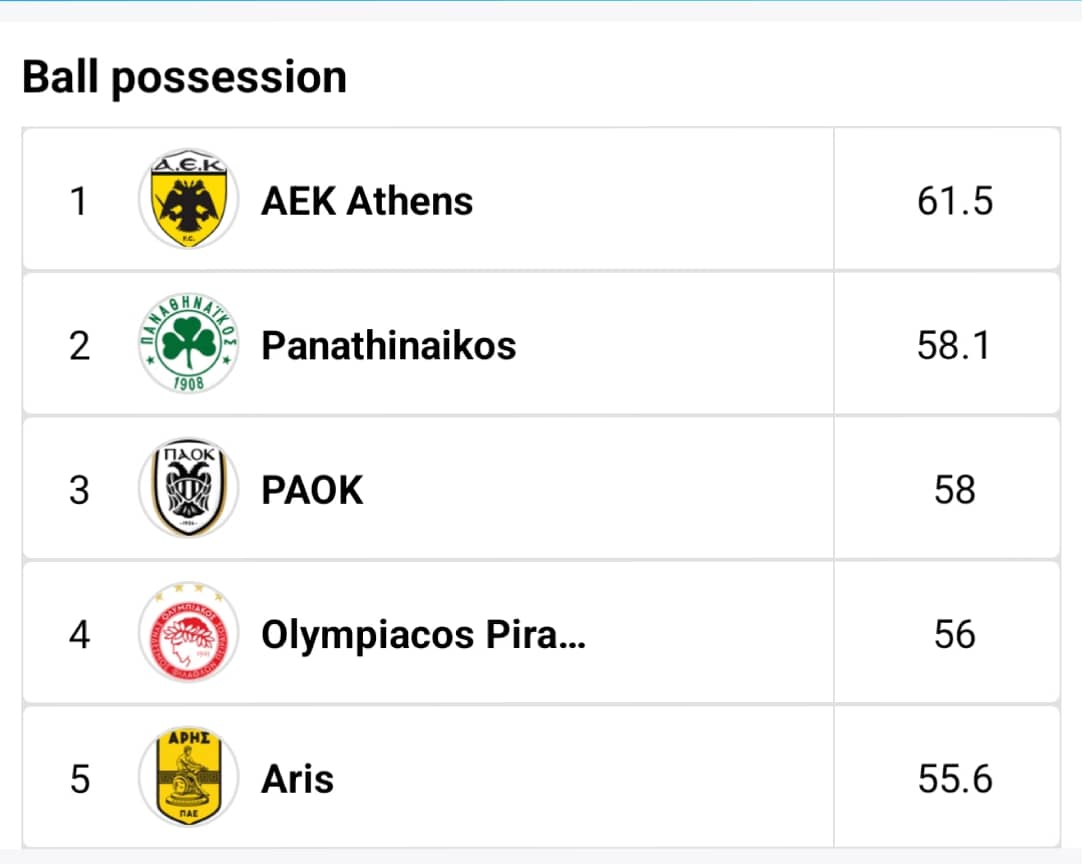The image size is (1084, 864).
Task: Tap Olympiacos possession value 56
Action: click(x=954, y=634)
